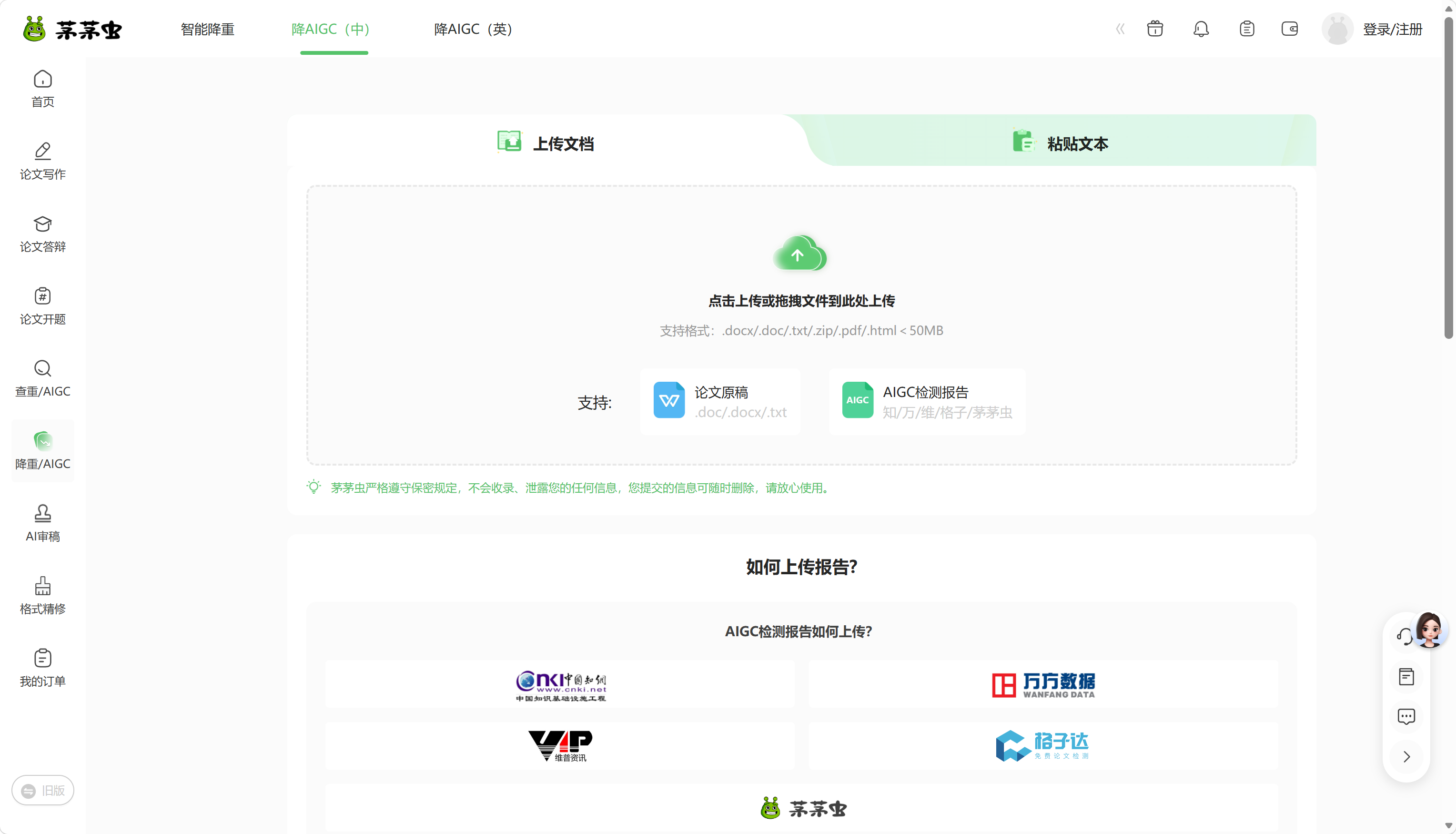The height and width of the screenshot is (834, 1456).
Task: Open 格式精修 brush sidebar item
Action: pyautogui.click(x=42, y=596)
